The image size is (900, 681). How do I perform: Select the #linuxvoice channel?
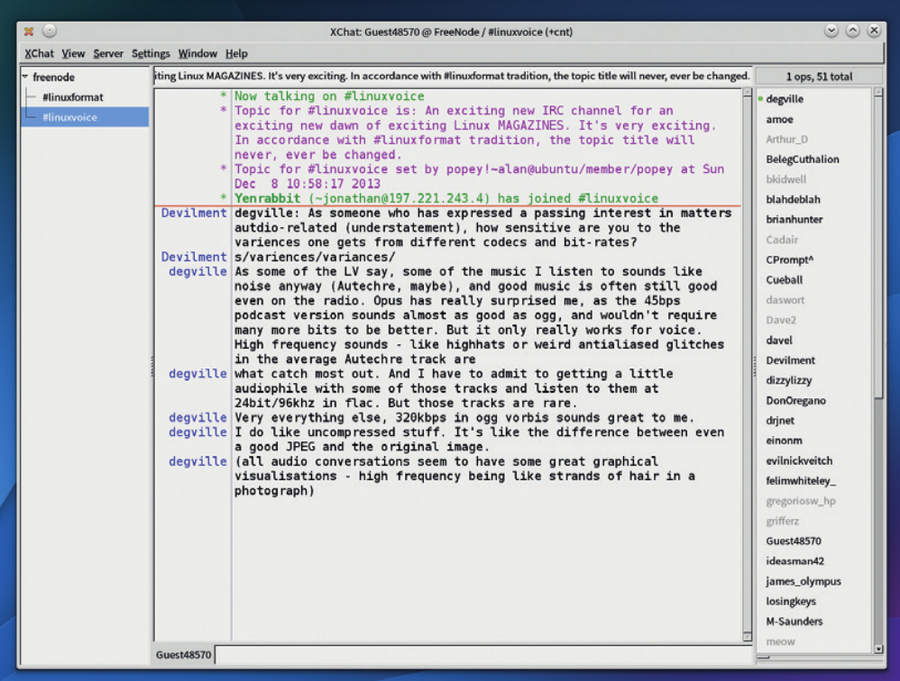point(85,117)
